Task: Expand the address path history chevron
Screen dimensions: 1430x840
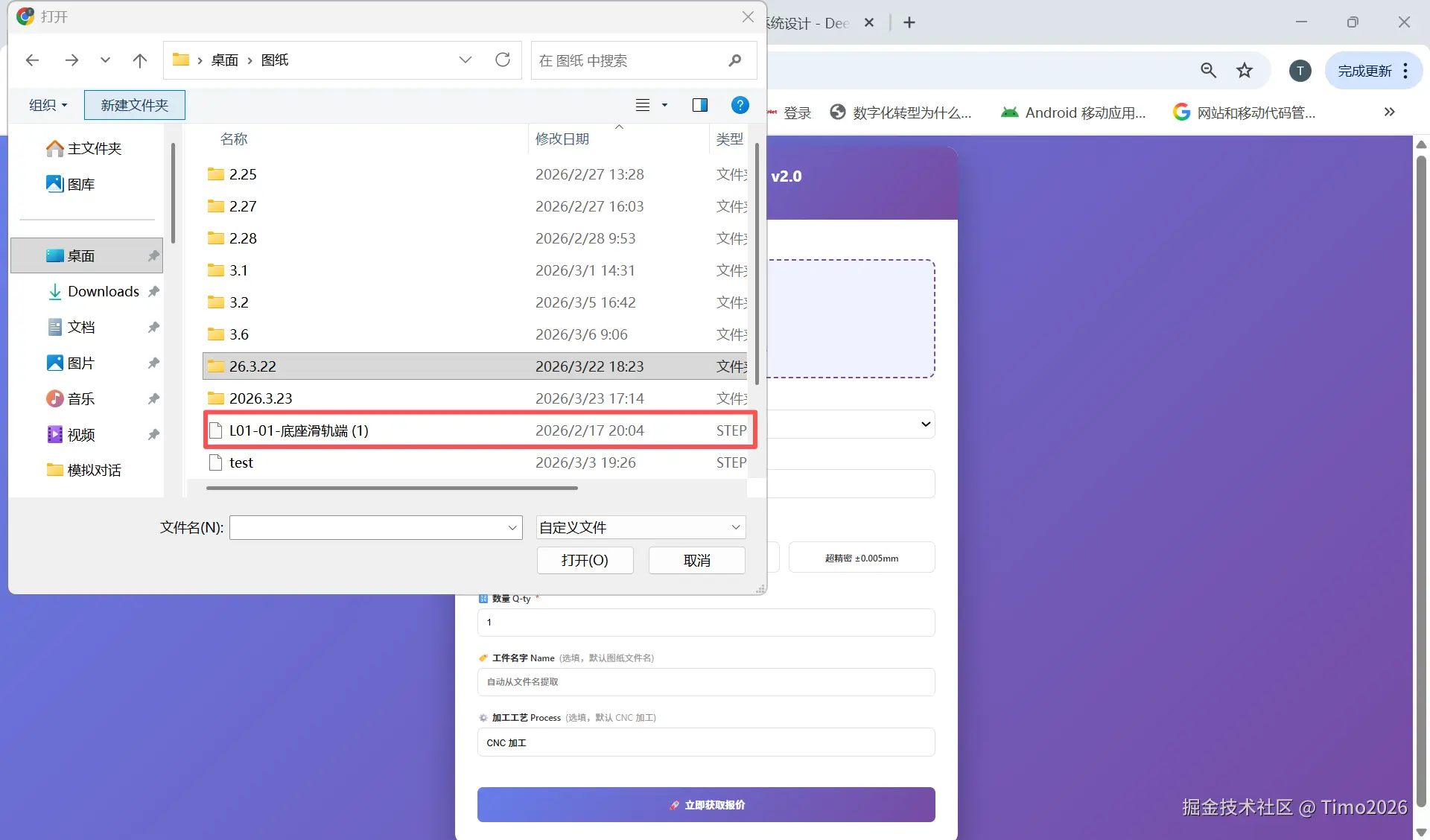Action: pyautogui.click(x=465, y=60)
